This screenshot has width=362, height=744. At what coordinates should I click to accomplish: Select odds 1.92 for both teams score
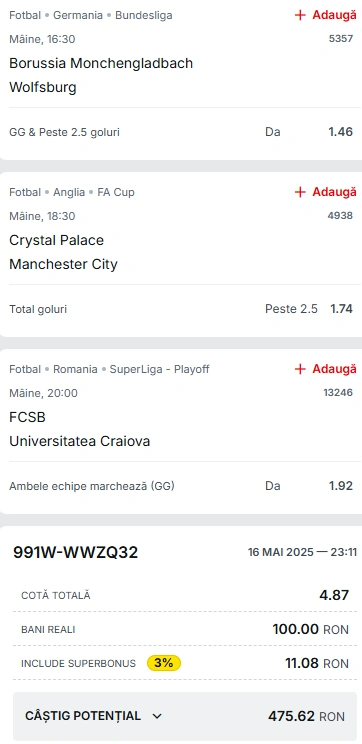pyautogui.click(x=341, y=486)
